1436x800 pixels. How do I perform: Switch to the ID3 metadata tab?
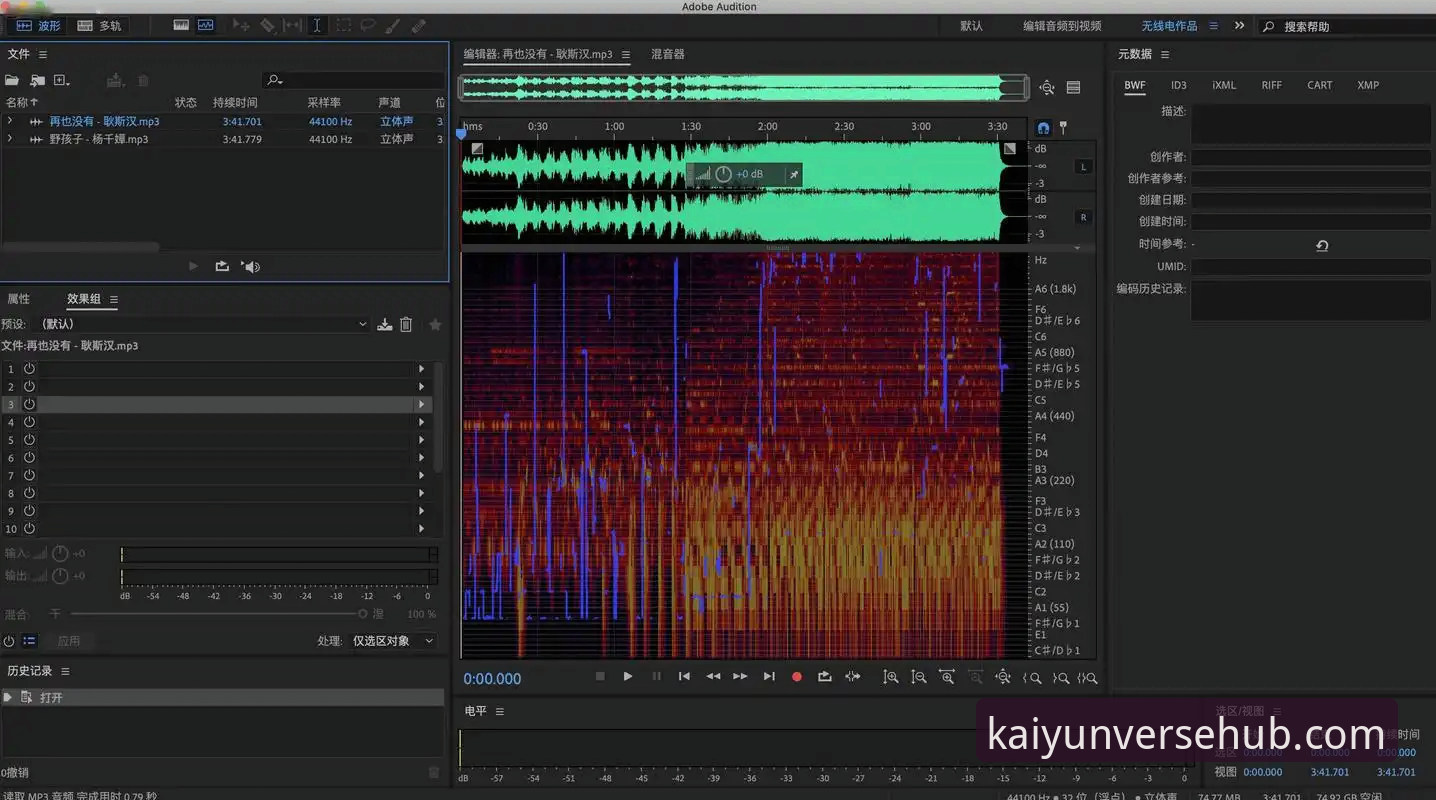point(1179,85)
